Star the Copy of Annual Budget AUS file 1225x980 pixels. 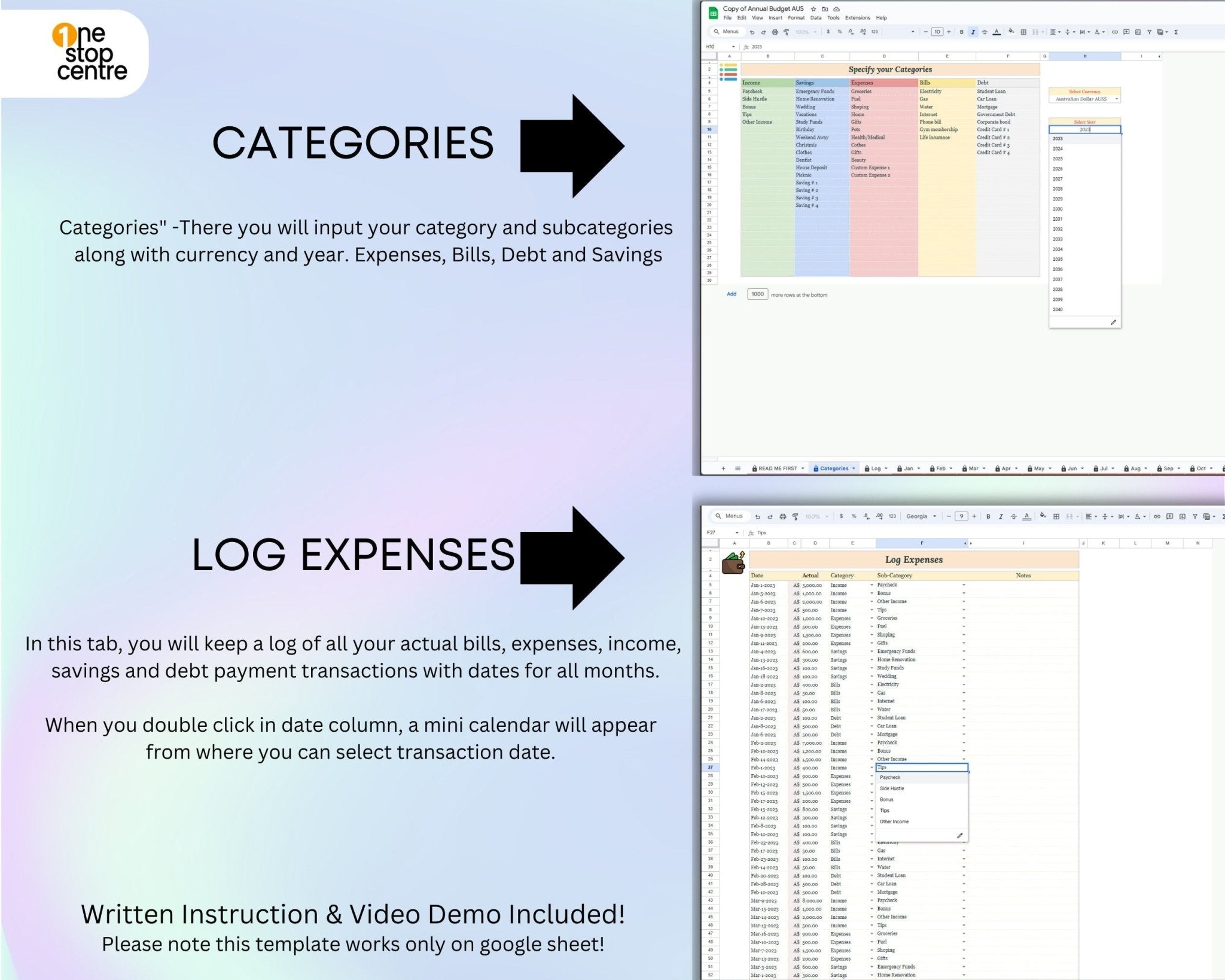[x=813, y=9]
